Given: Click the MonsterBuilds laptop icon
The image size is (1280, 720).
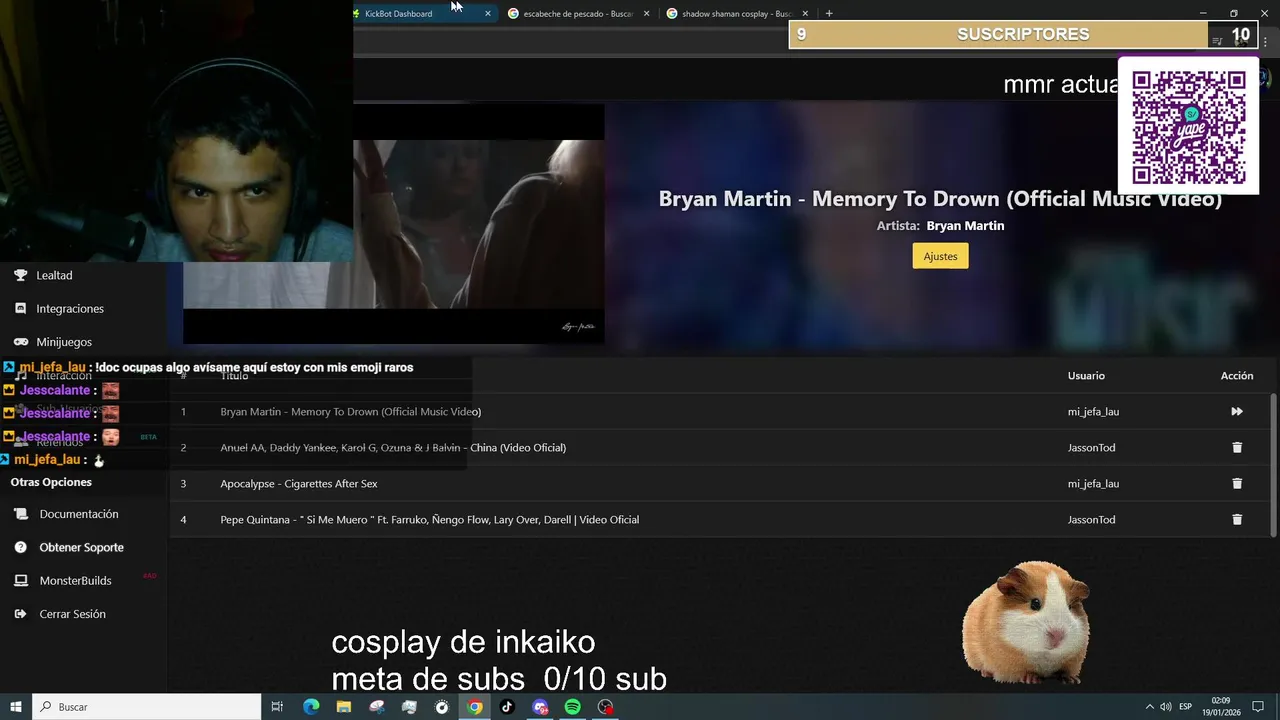Looking at the screenshot, I should coord(20,580).
